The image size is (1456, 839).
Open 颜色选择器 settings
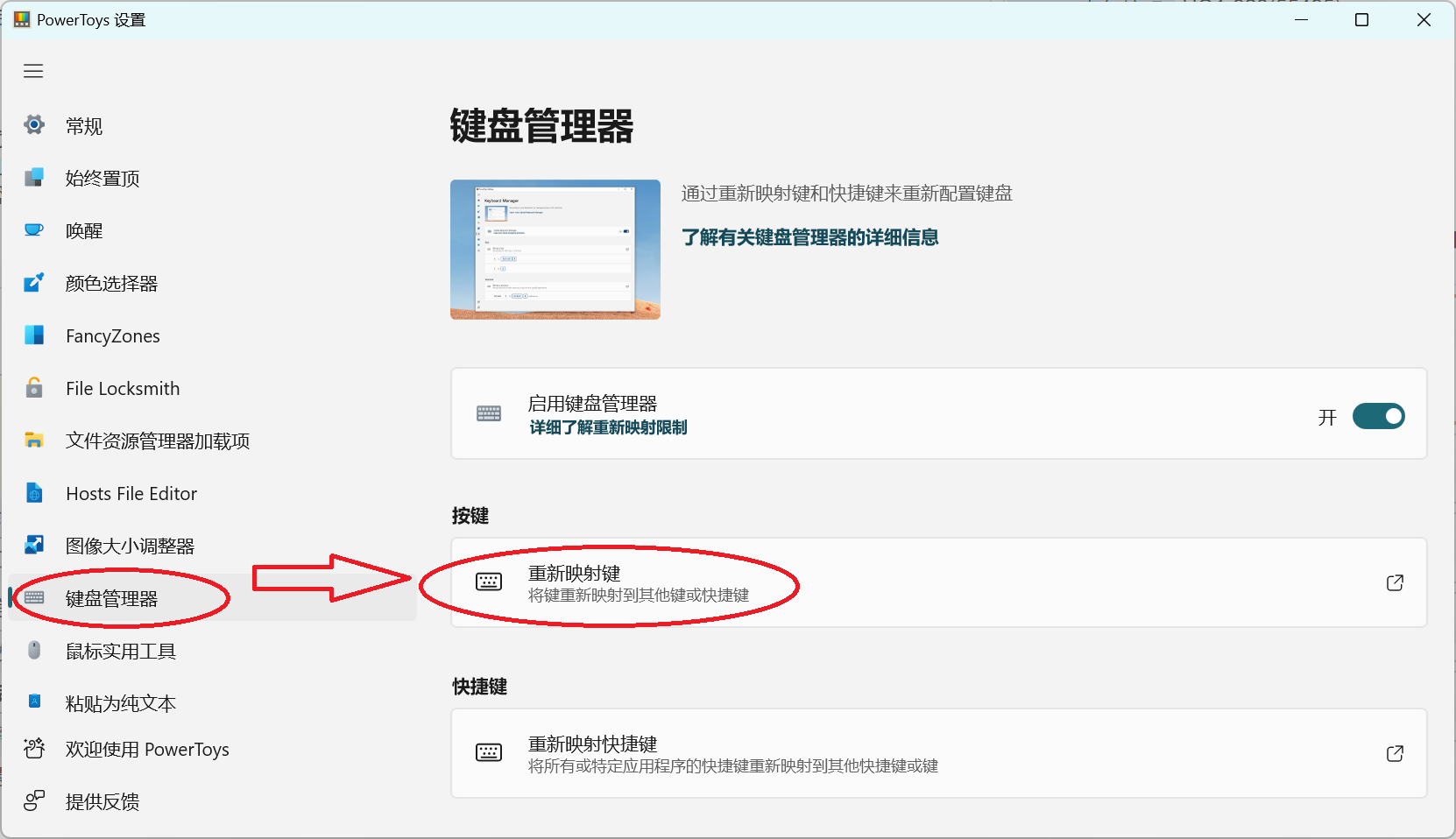tap(212, 284)
